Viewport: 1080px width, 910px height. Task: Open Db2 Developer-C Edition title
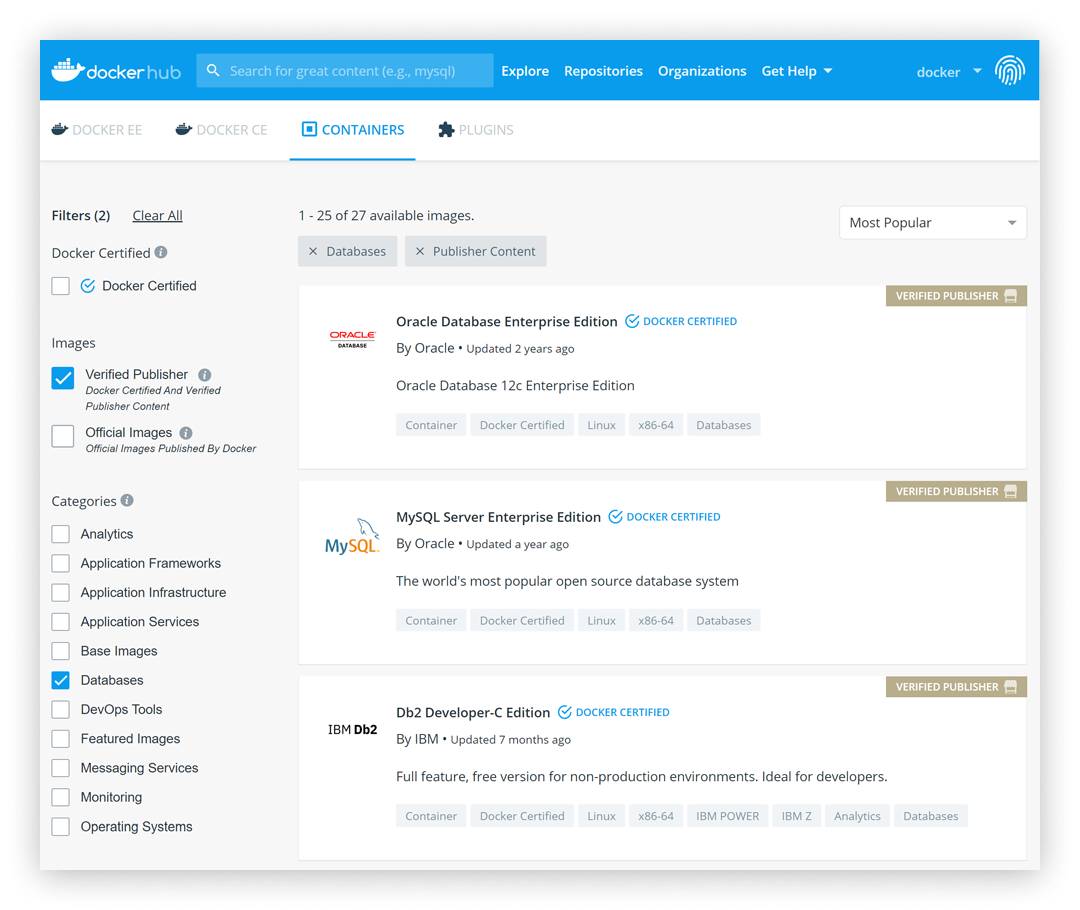coord(472,713)
